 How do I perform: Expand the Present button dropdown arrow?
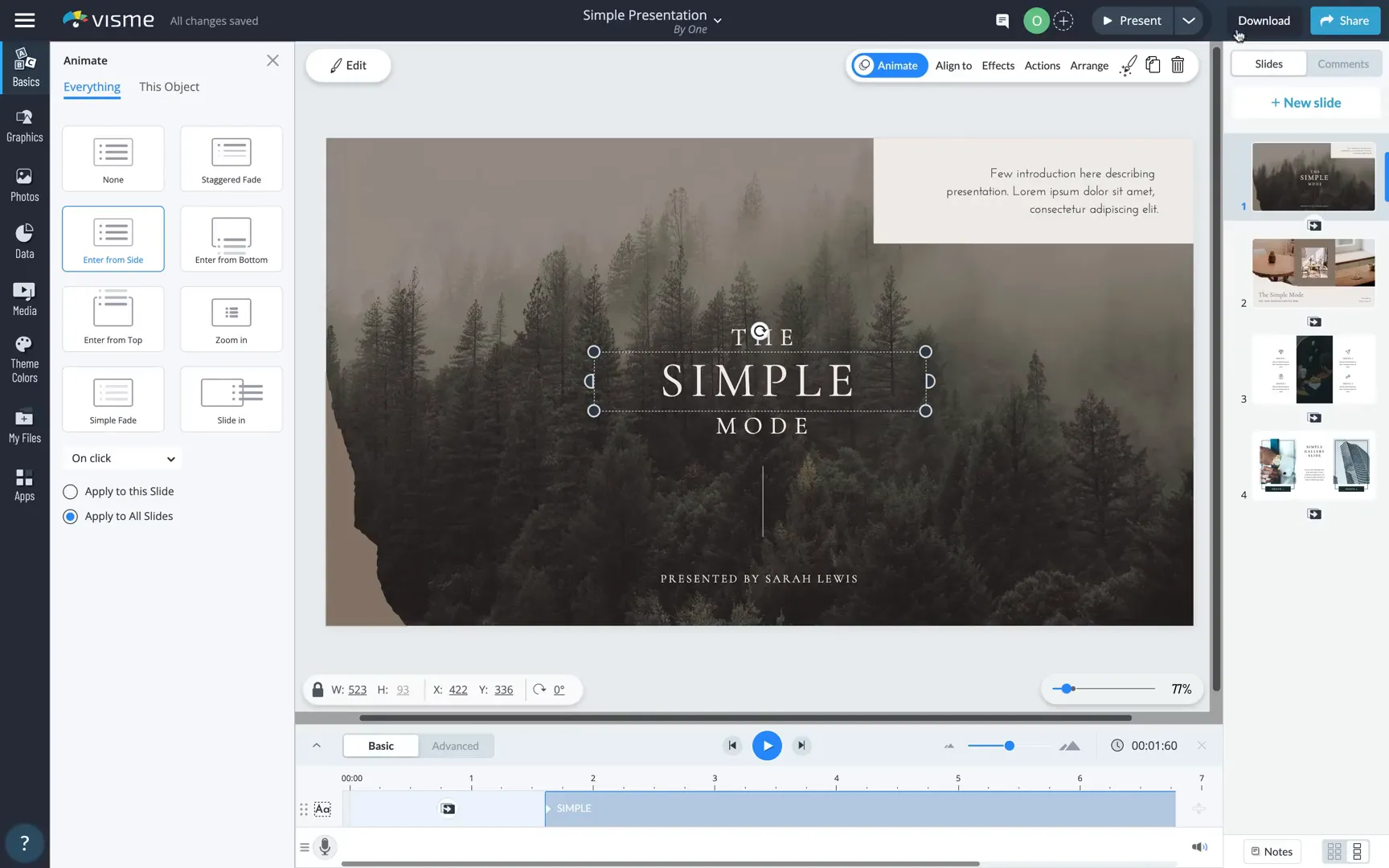1189,20
